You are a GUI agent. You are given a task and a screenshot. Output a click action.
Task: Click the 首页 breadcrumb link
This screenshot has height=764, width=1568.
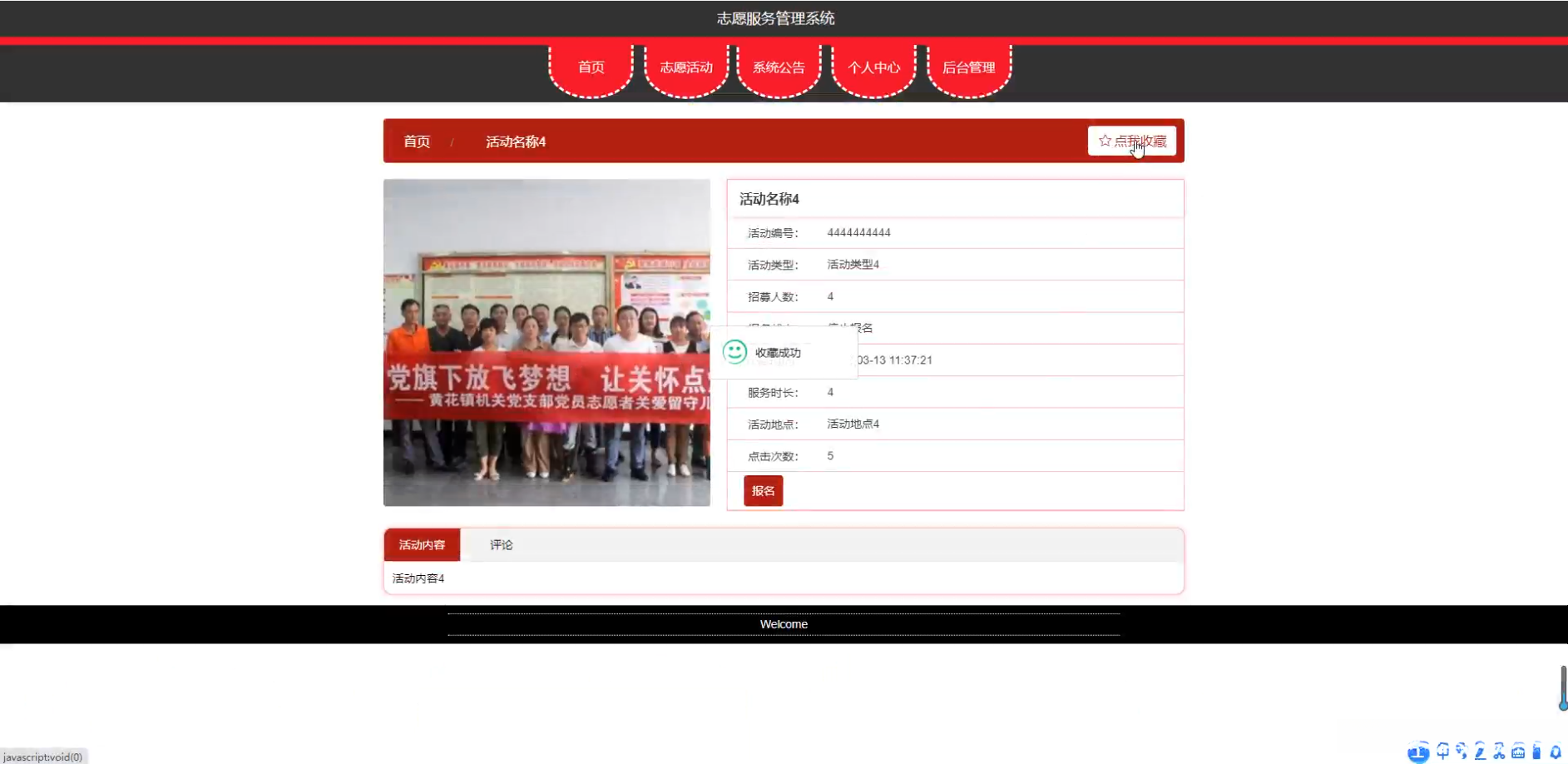[x=417, y=141]
